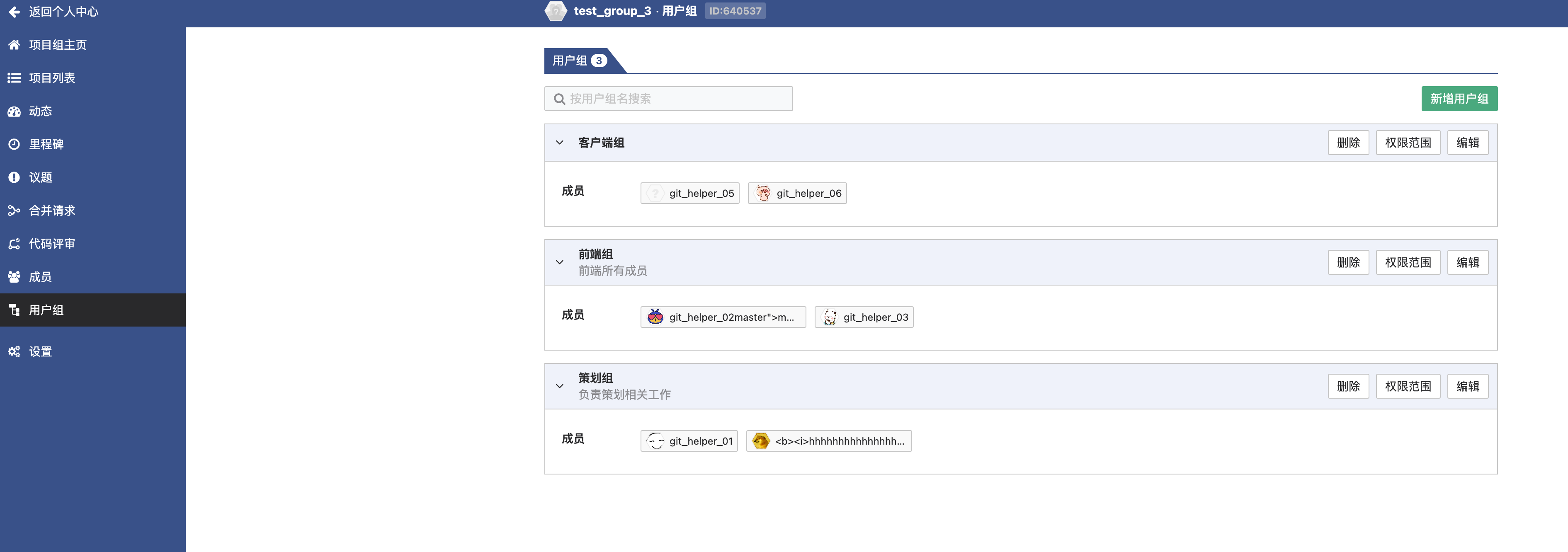
Task: Open the project group home icon
Action: point(14,45)
